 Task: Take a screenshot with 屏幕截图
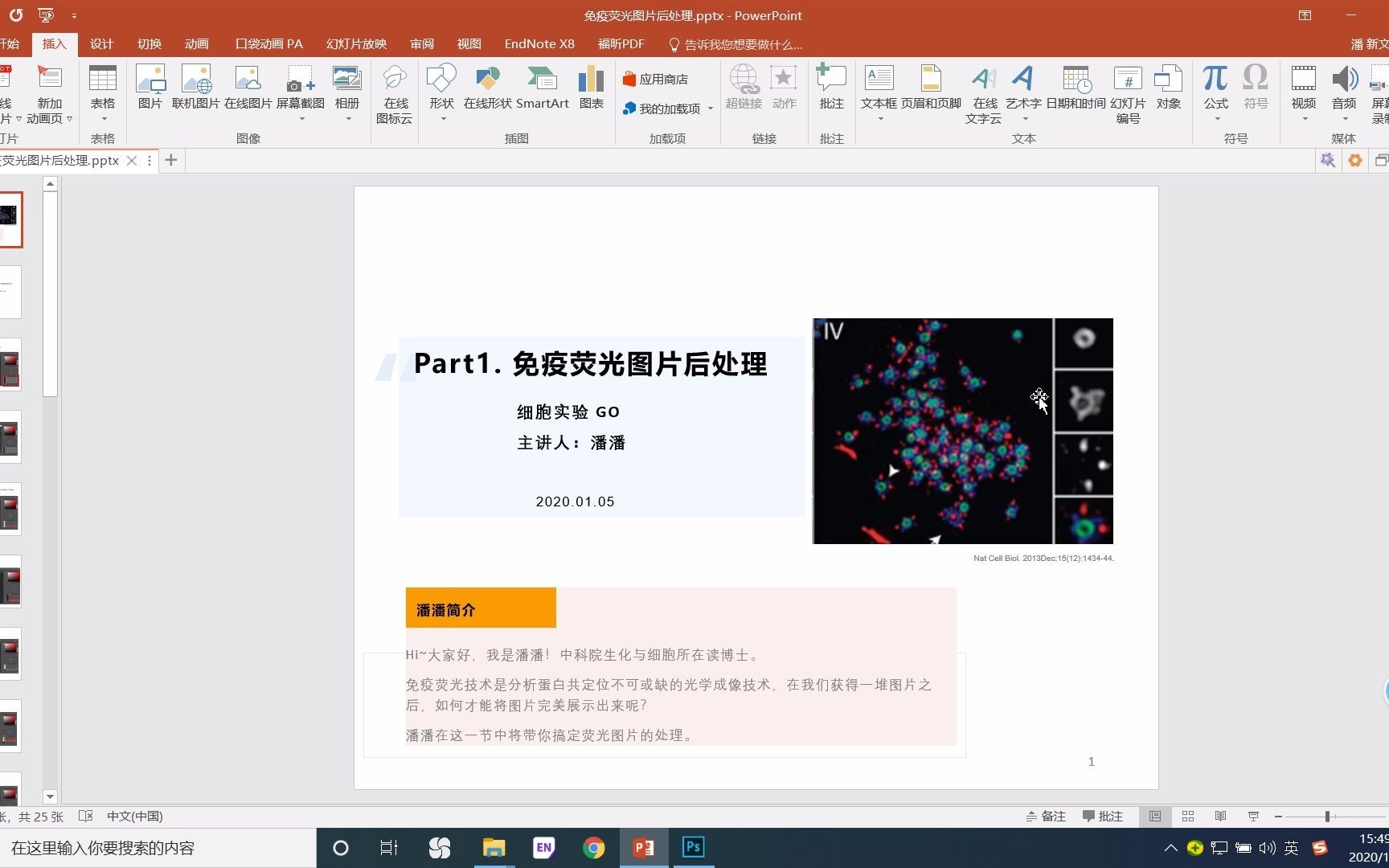click(x=301, y=87)
